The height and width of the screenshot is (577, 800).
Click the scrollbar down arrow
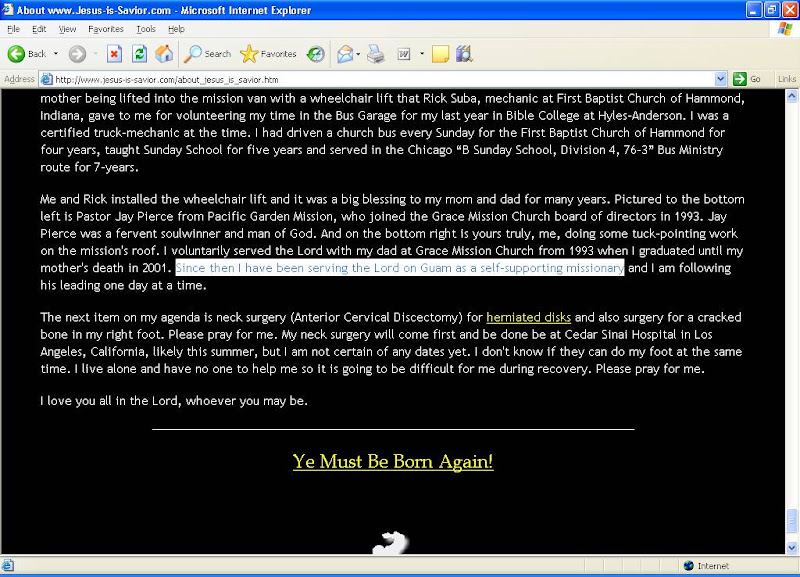pyautogui.click(x=792, y=548)
